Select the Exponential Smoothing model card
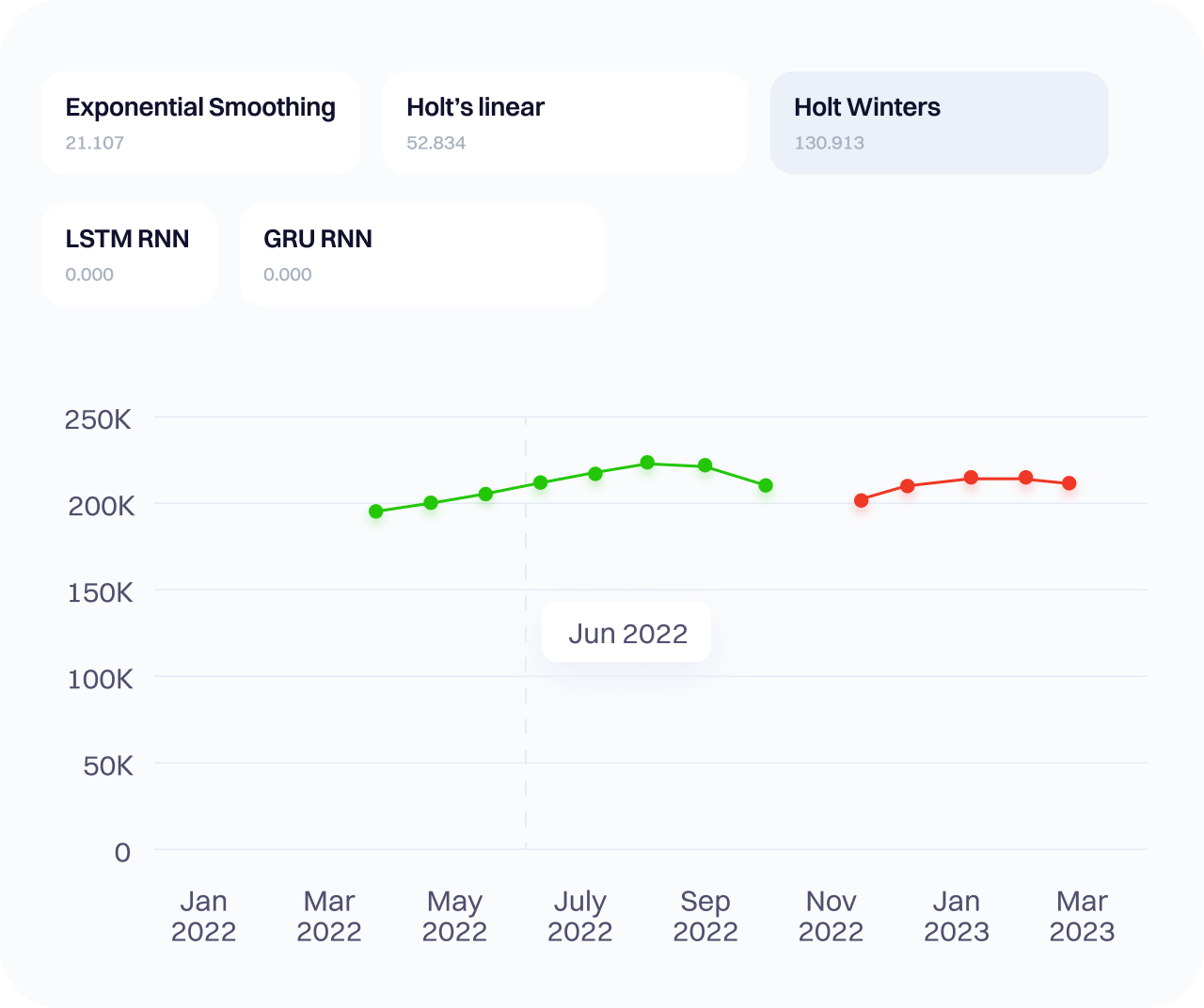This screenshot has height=1008, width=1204. coord(199,123)
